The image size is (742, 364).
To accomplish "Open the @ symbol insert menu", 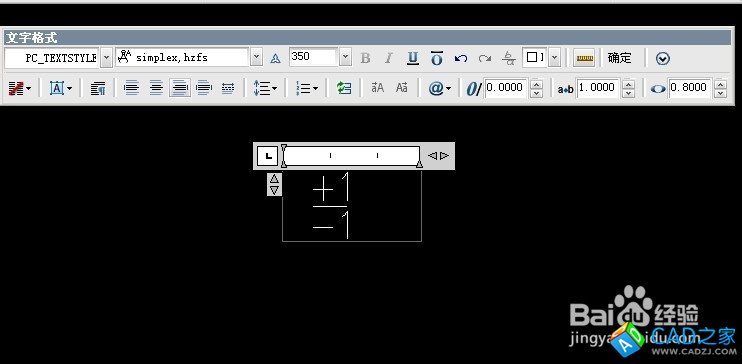I will click(440, 88).
